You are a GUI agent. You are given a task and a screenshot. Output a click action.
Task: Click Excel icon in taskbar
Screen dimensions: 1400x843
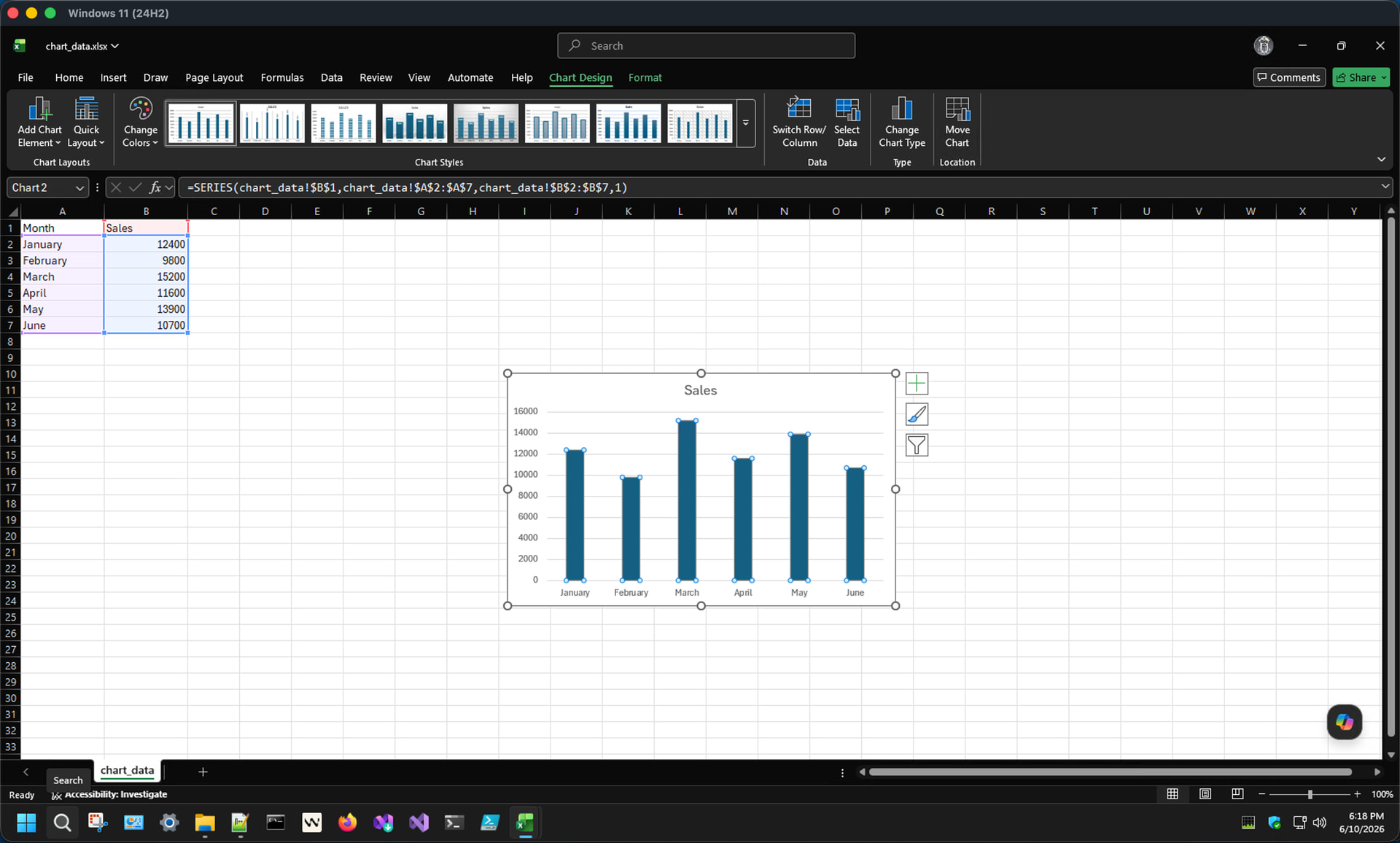coord(525,823)
